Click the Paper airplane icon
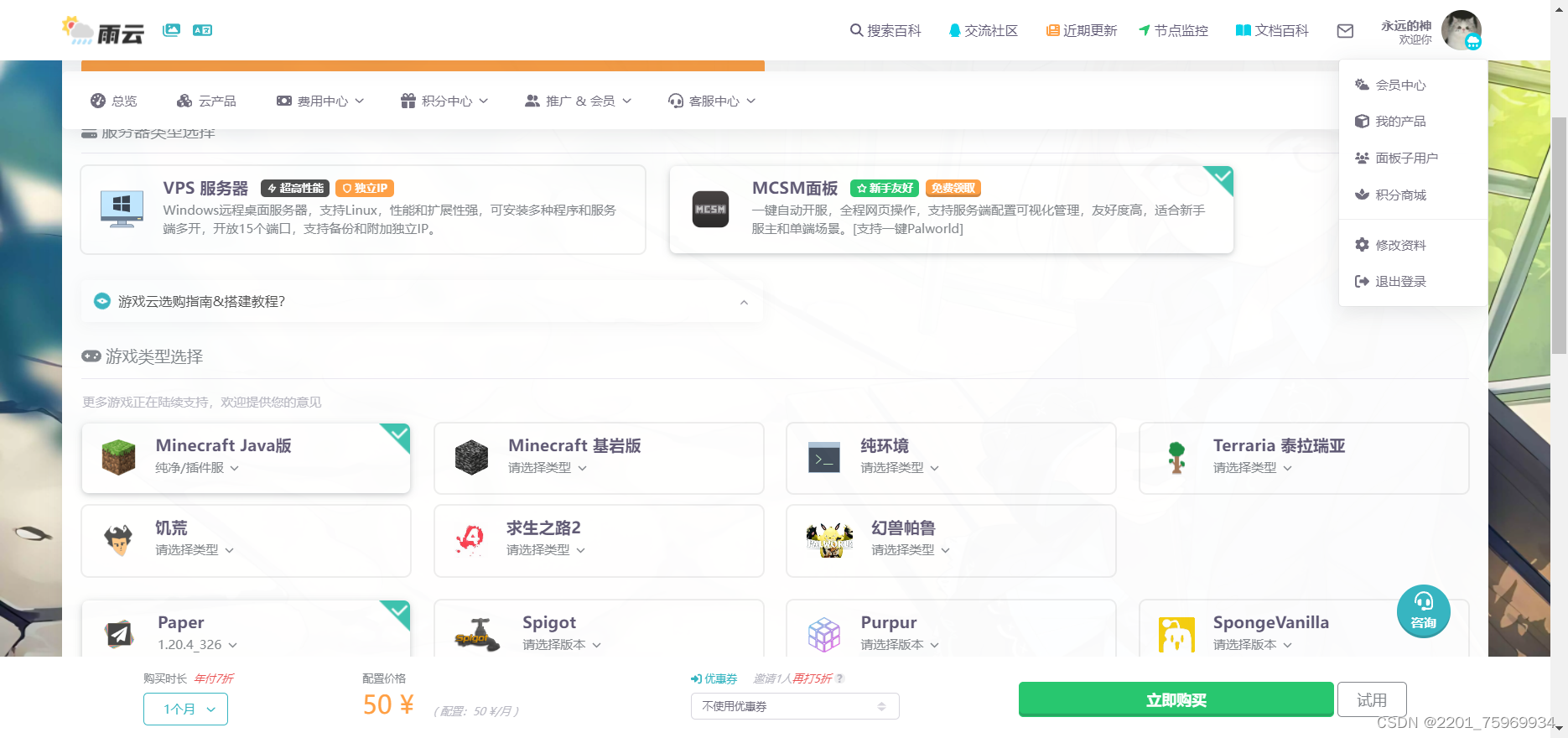 pos(119,633)
